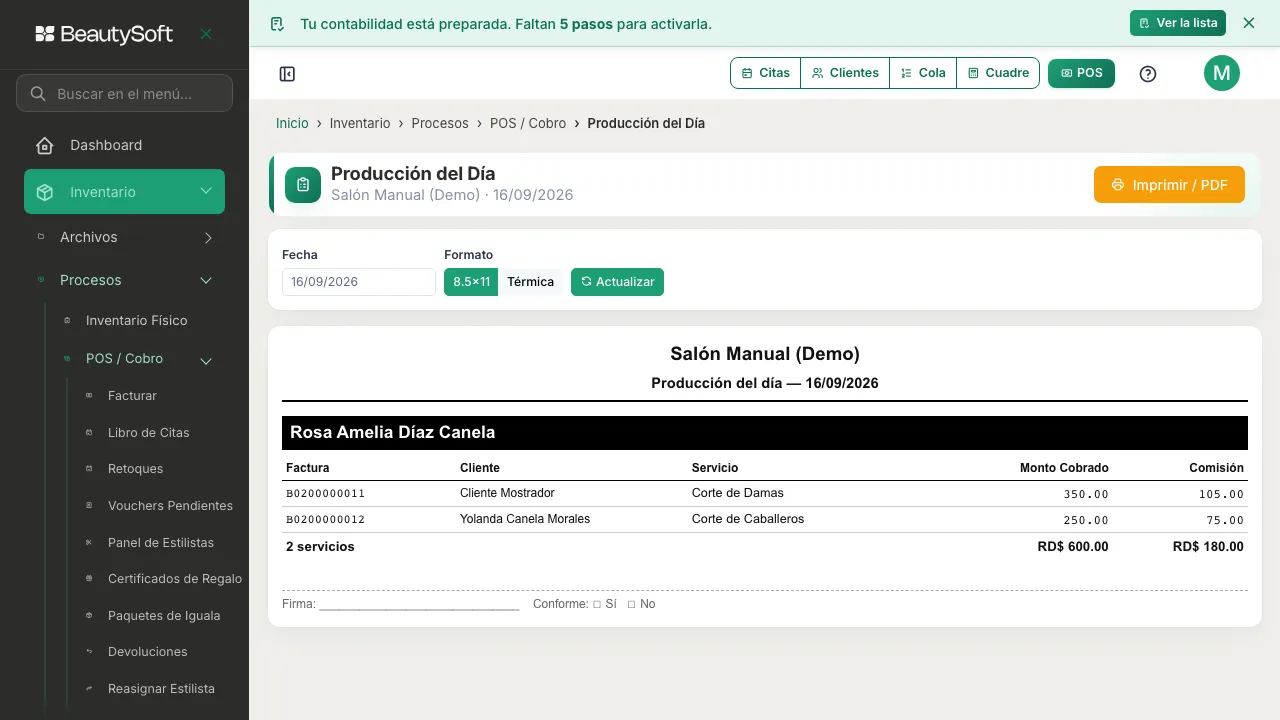
Task: Click the Fecha date field
Action: coord(359,282)
